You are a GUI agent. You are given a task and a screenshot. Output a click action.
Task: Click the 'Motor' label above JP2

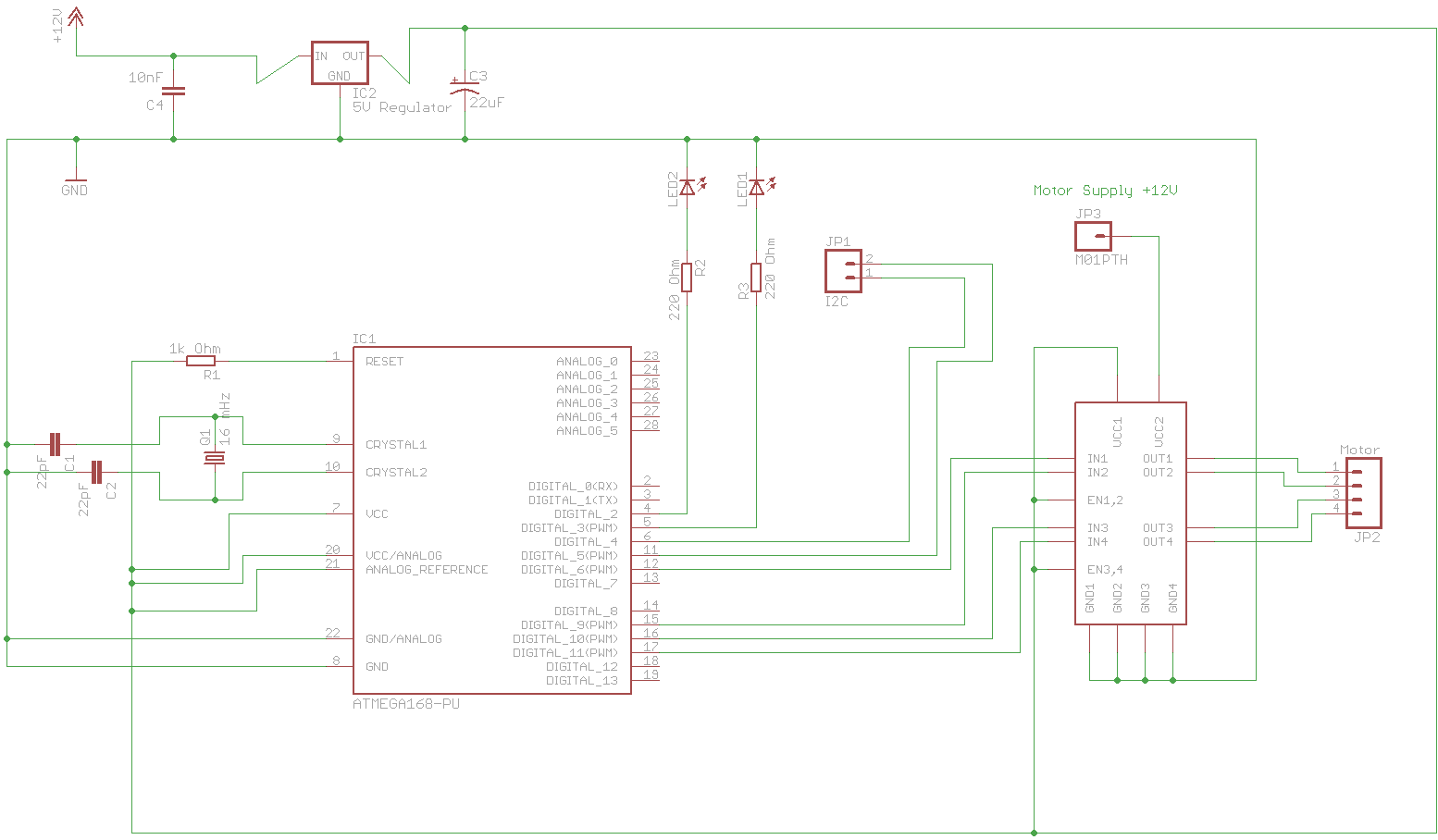[1359, 451]
